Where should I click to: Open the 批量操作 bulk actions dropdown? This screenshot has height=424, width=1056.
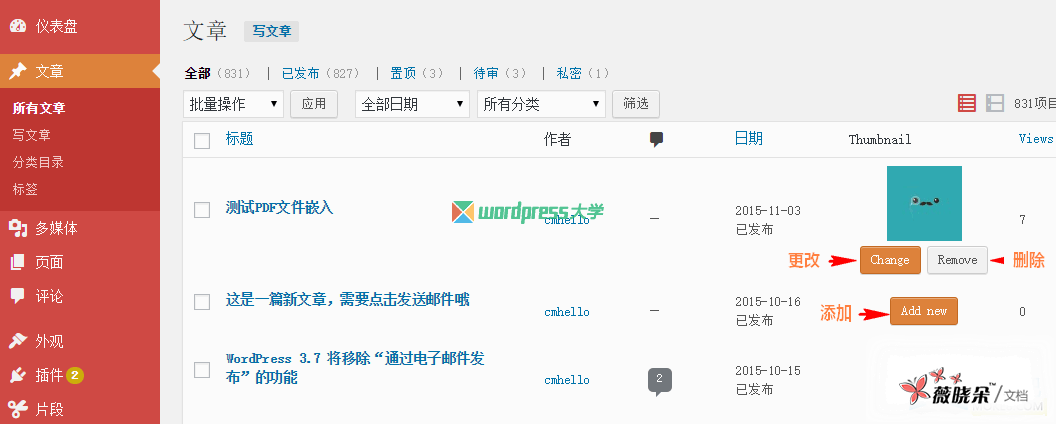click(234, 104)
